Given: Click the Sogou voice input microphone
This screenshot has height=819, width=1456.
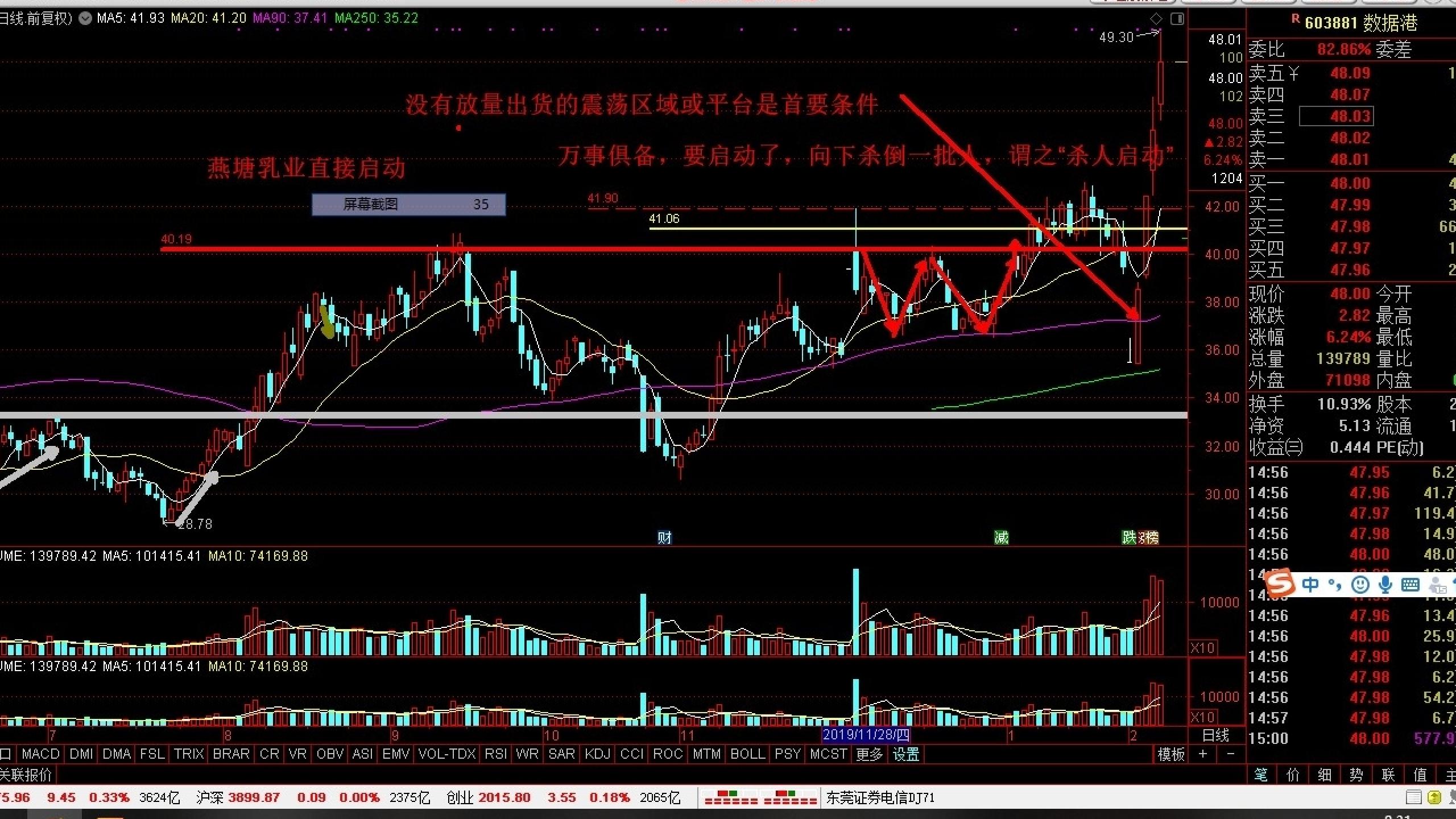Looking at the screenshot, I should coord(1385,584).
